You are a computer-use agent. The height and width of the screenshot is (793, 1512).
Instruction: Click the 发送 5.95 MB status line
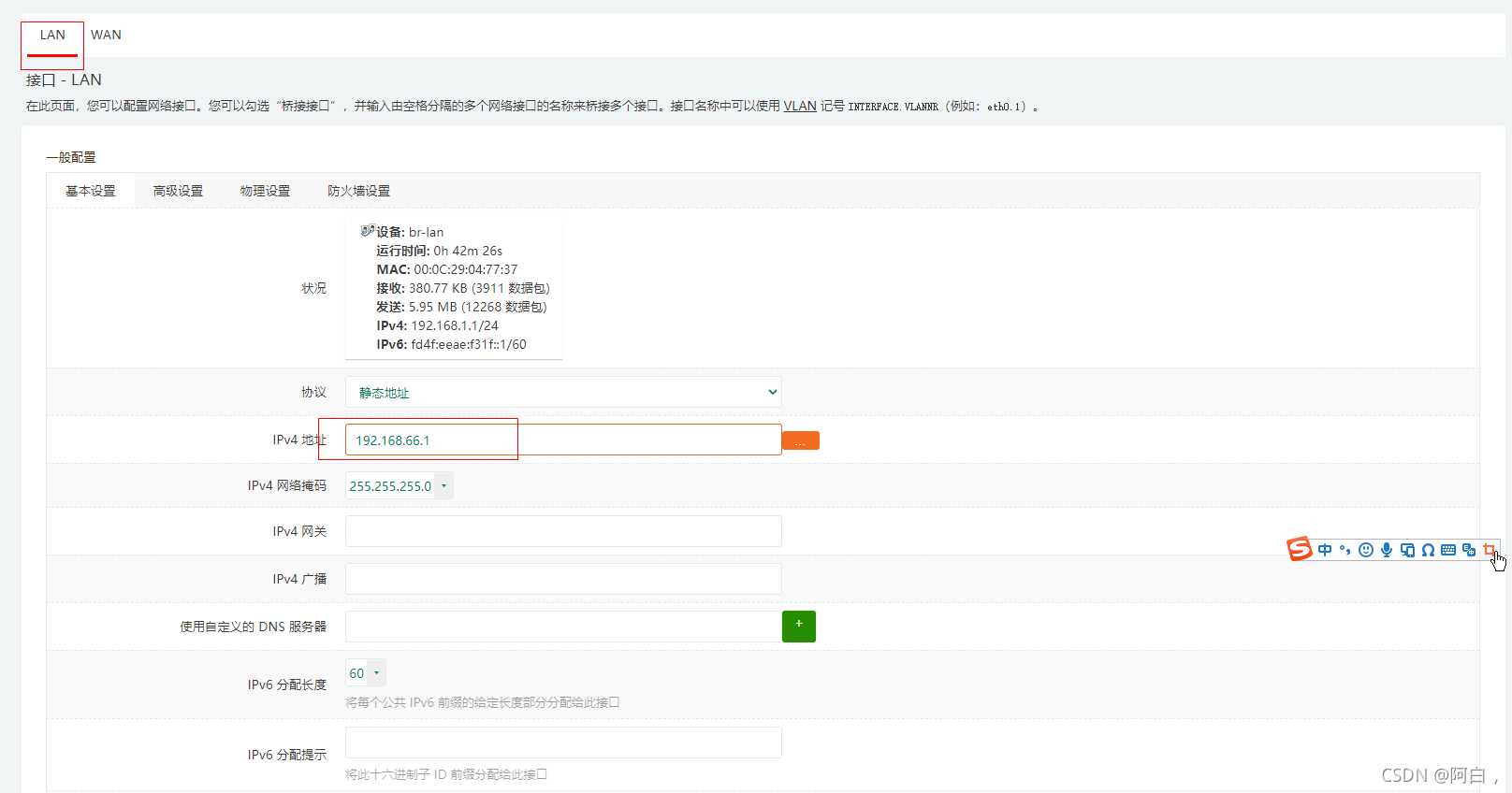pyautogui.click(x=461, y=307)
